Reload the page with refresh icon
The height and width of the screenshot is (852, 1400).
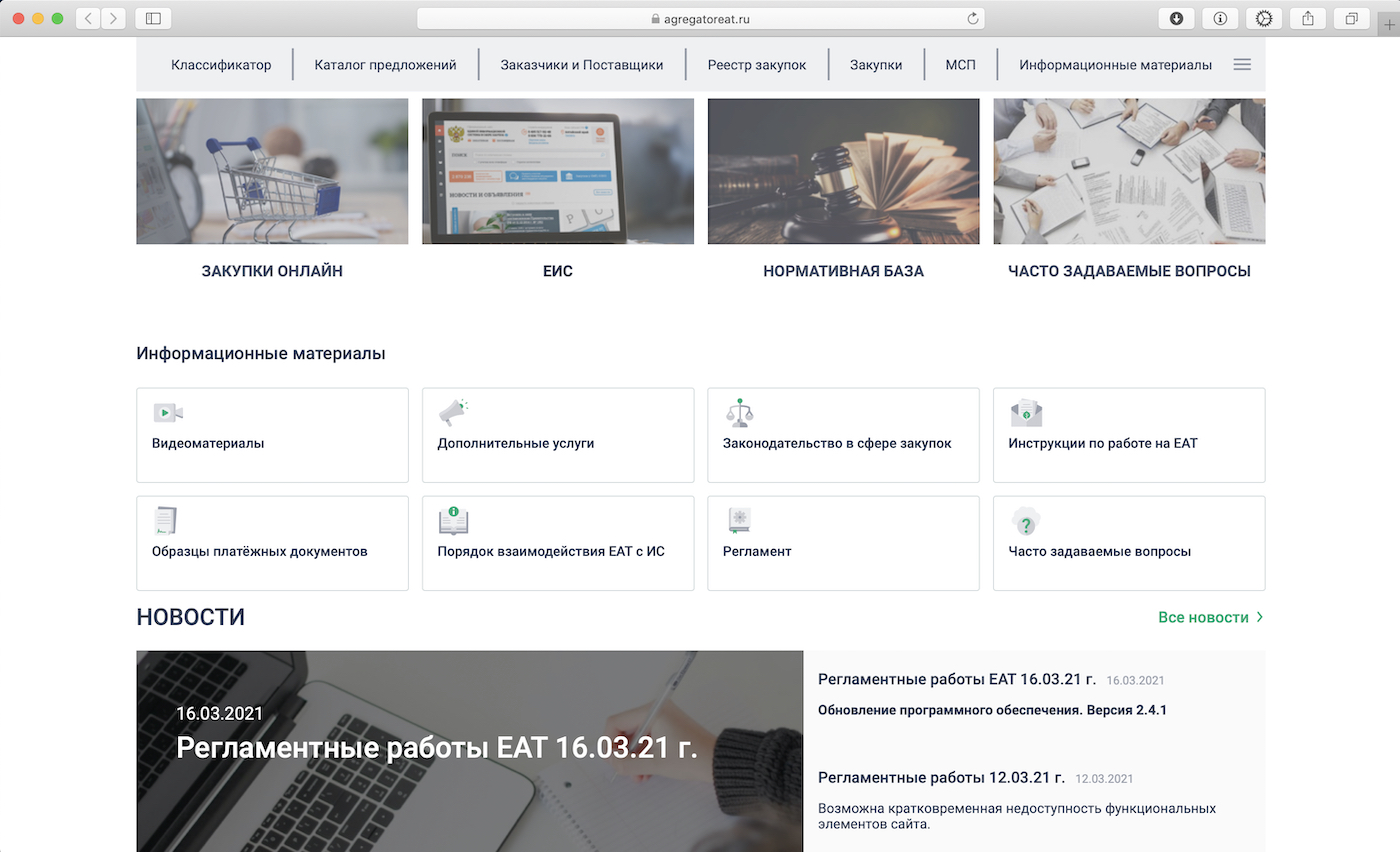972,18
